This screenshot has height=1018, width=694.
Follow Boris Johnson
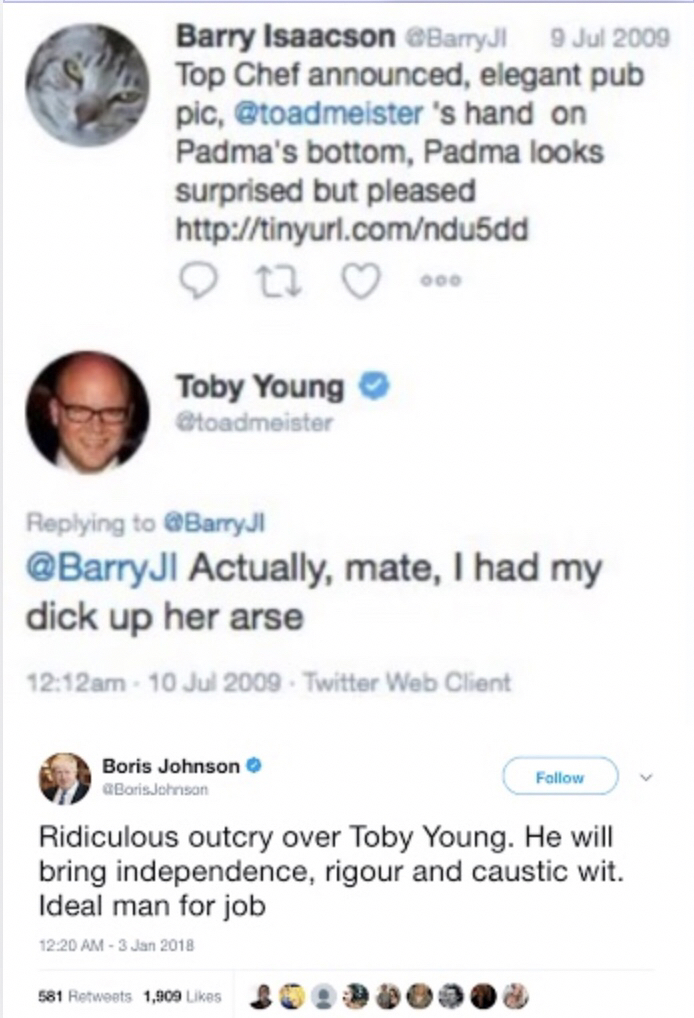(x=560, y=776)
